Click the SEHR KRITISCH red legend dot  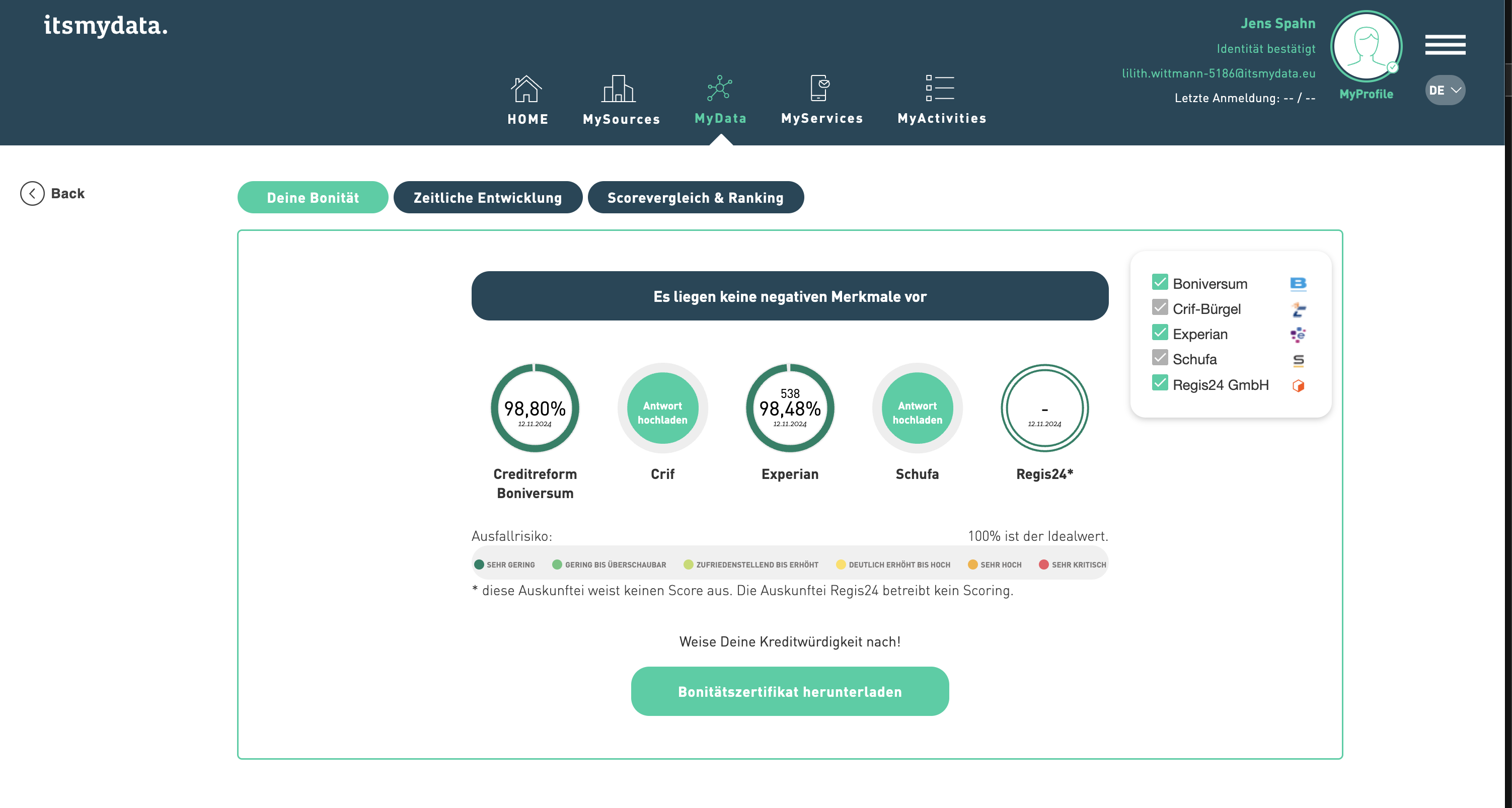point(1043,565)
